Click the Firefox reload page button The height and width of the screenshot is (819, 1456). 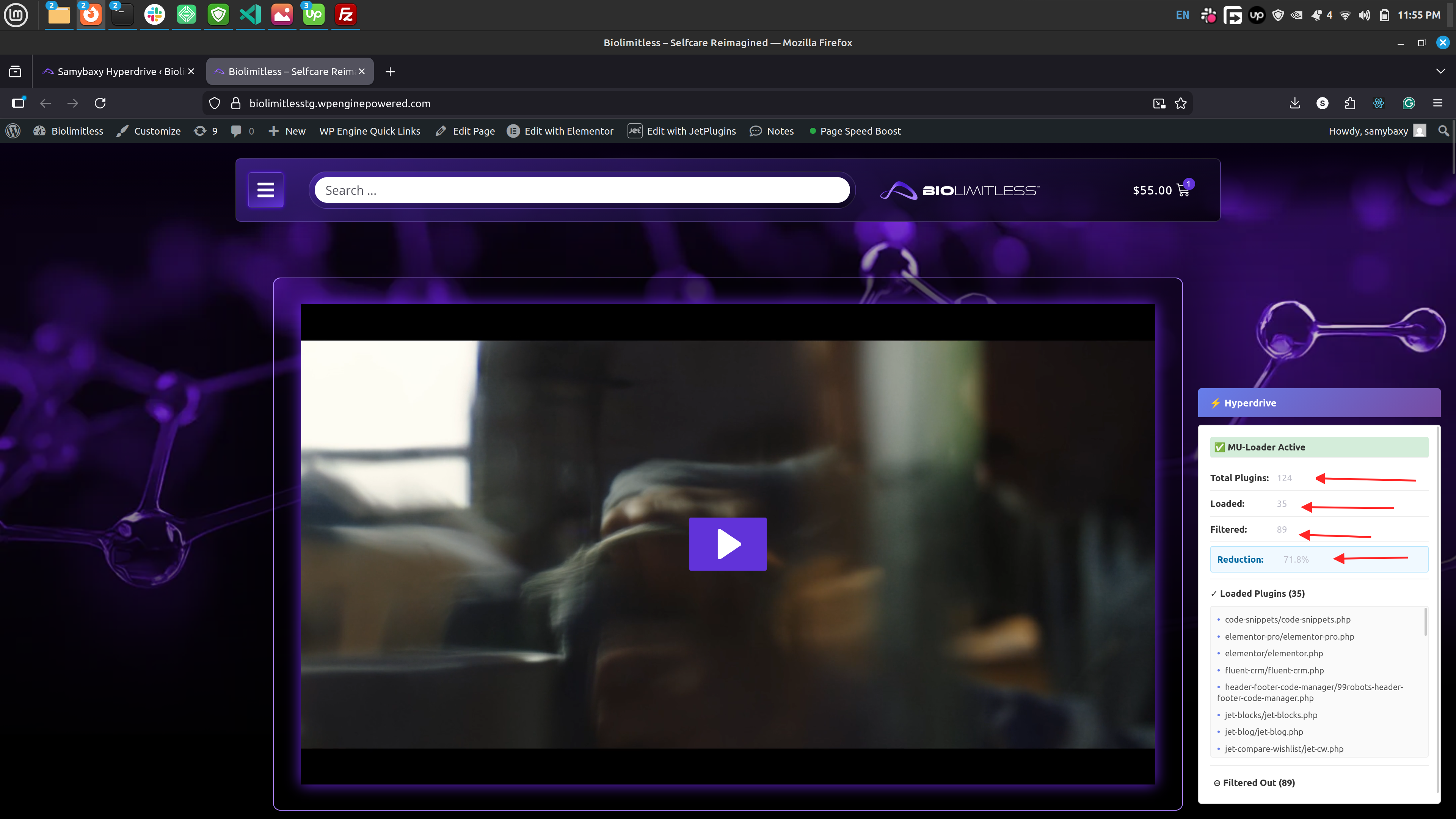tap(100, 103)
